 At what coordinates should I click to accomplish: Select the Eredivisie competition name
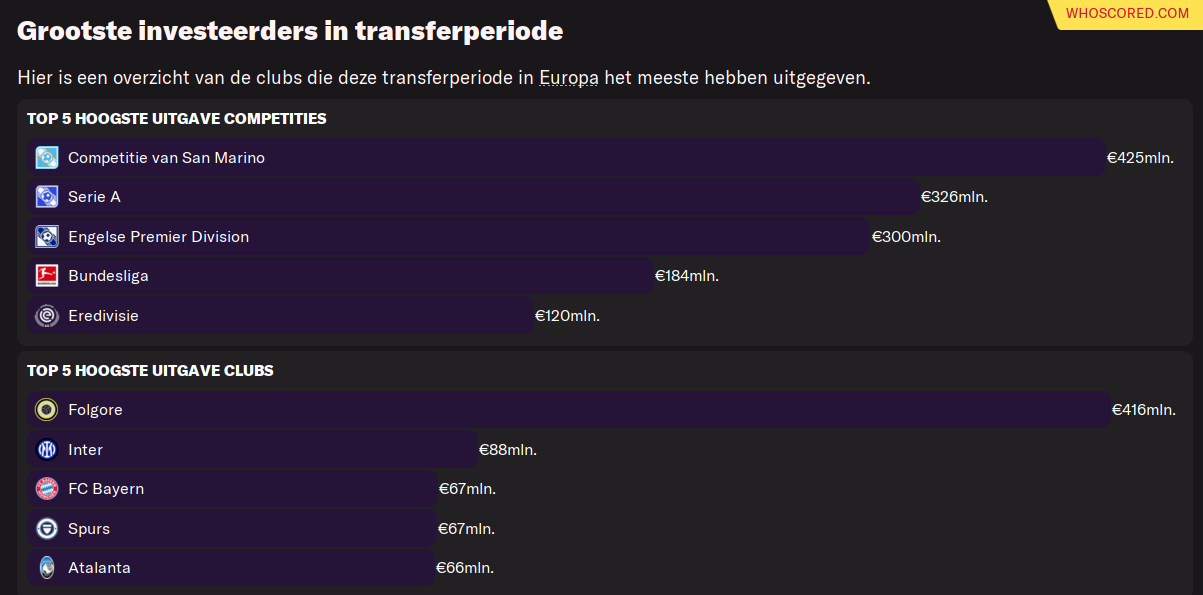[x=103, y=316]
